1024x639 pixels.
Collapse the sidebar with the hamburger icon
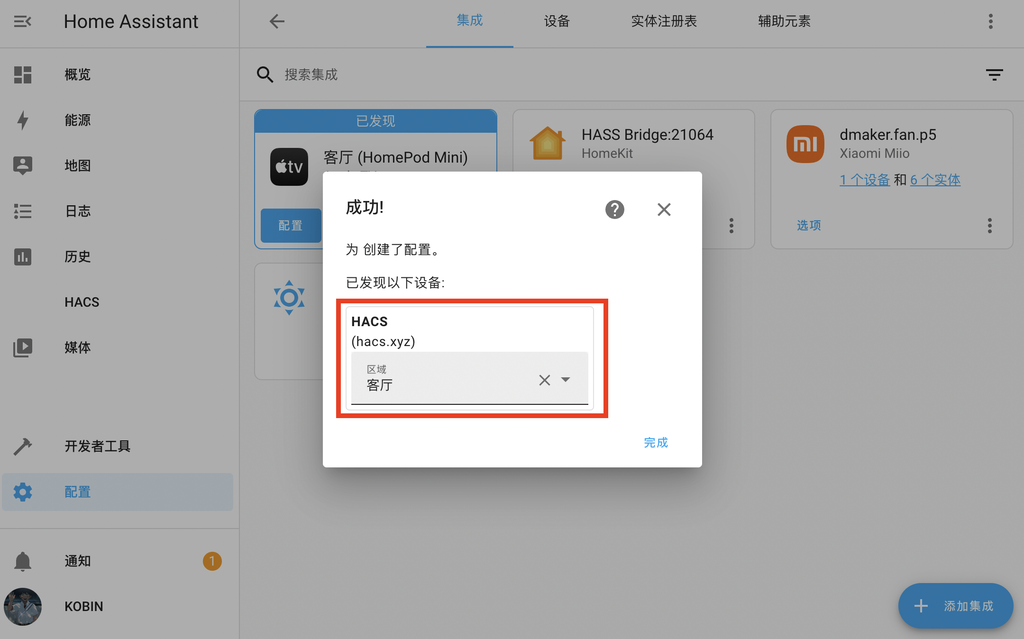point(24,22)
